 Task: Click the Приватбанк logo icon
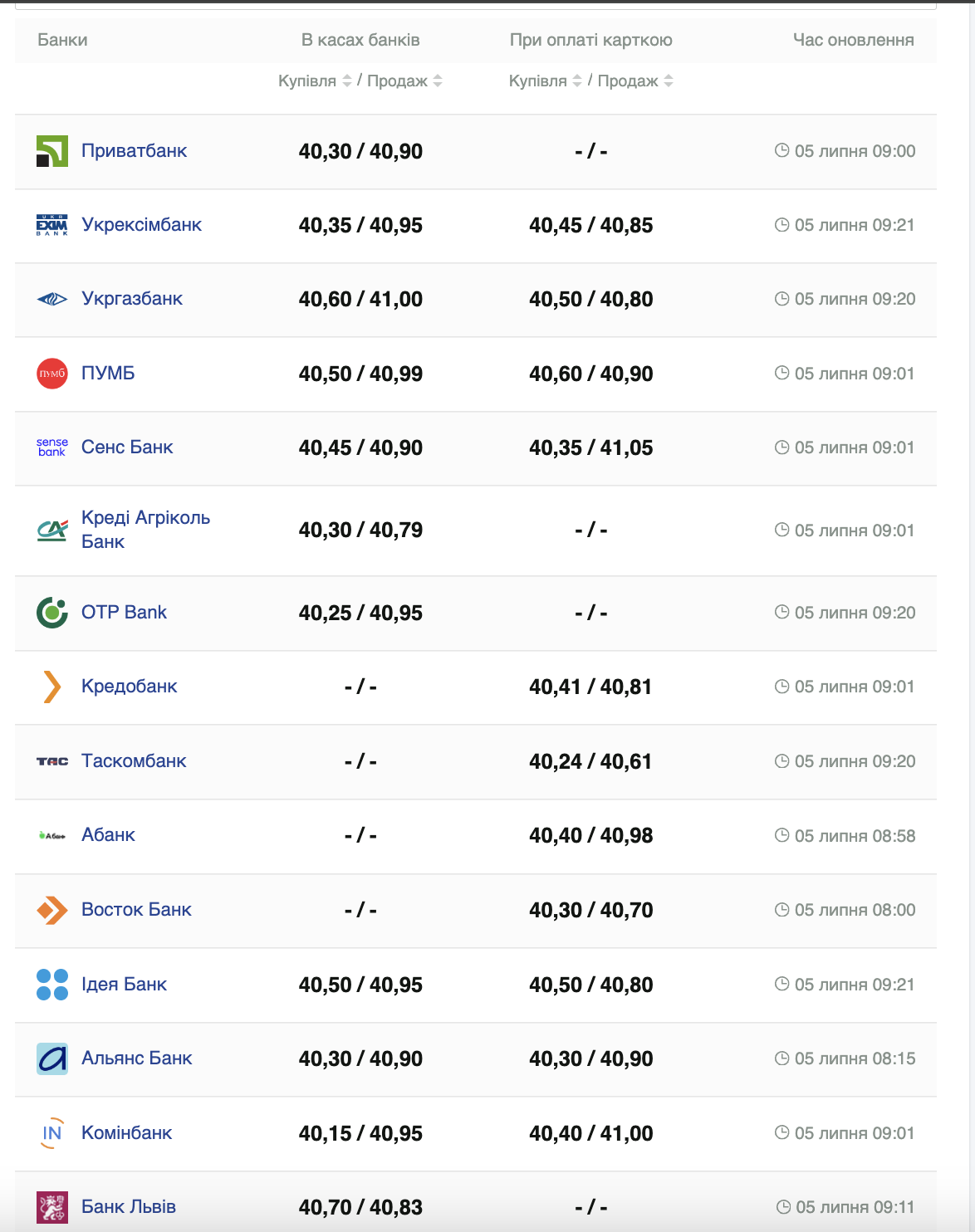pos(52,151)
